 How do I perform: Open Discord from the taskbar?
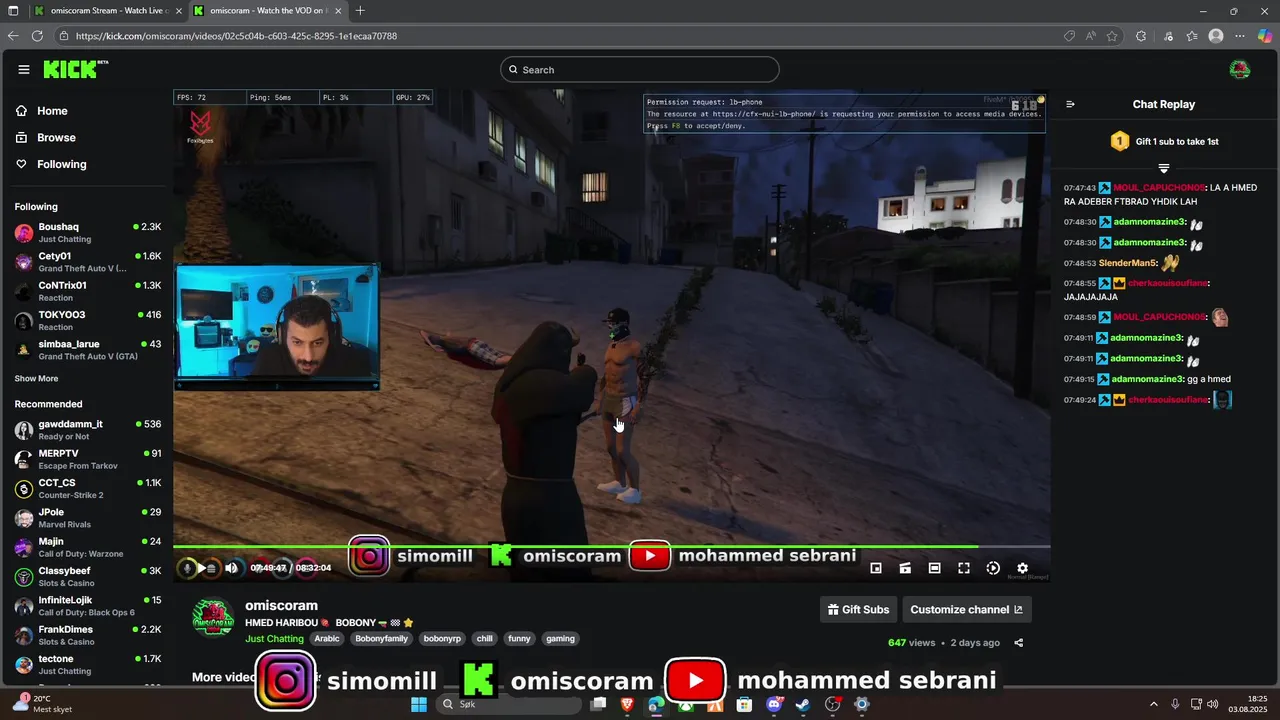coord(774,704)
